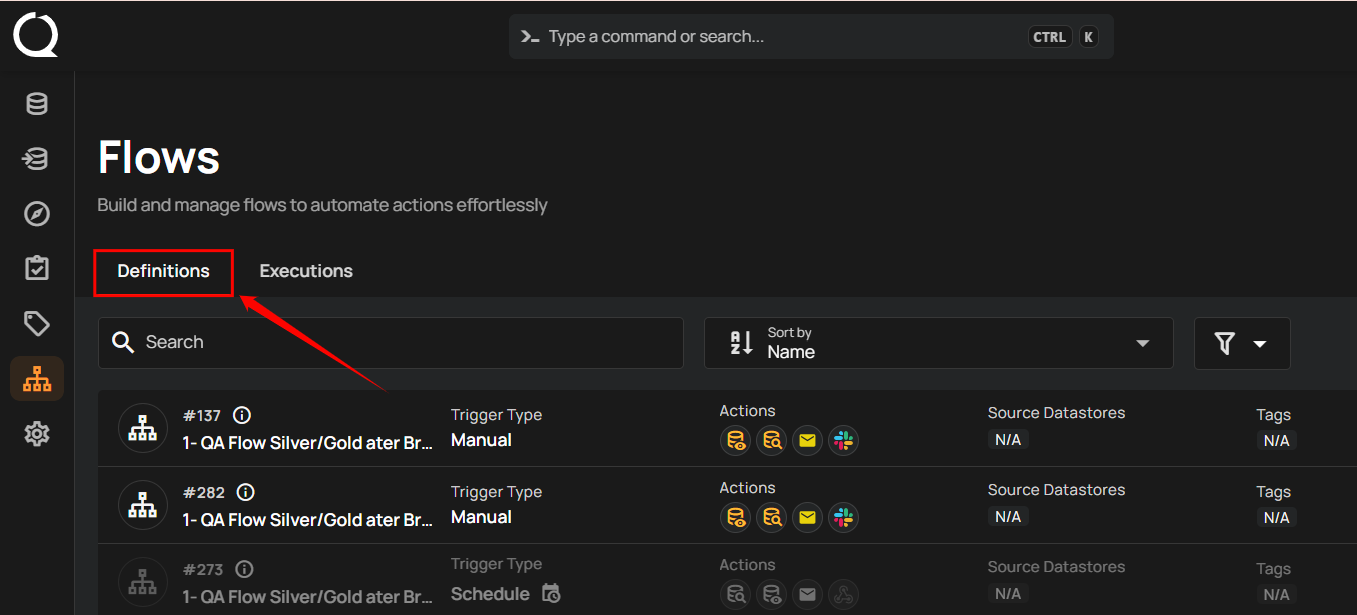Screen dimensions: 1357x615
Task: Open flow #137 QA Flow Silver/Gold
Action: click(308, 443)
